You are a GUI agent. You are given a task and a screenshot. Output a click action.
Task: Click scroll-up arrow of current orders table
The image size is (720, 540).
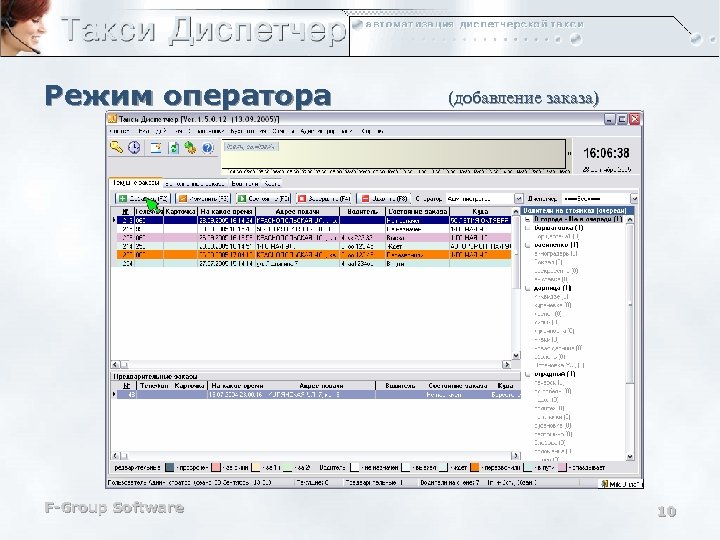click(516, 212)
